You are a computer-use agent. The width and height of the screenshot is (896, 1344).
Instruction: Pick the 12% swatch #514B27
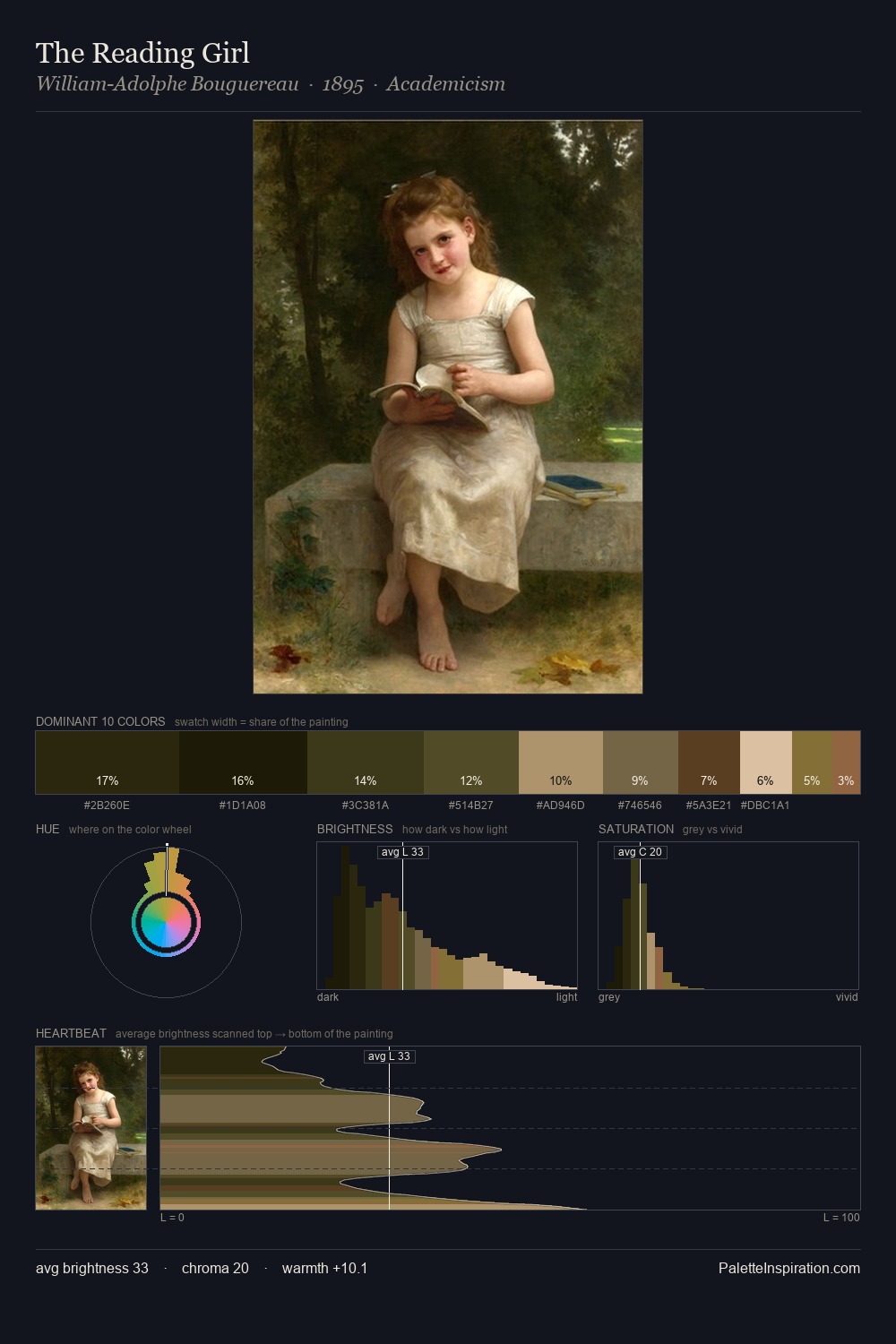pyautogui.click(x=471, y=762)
